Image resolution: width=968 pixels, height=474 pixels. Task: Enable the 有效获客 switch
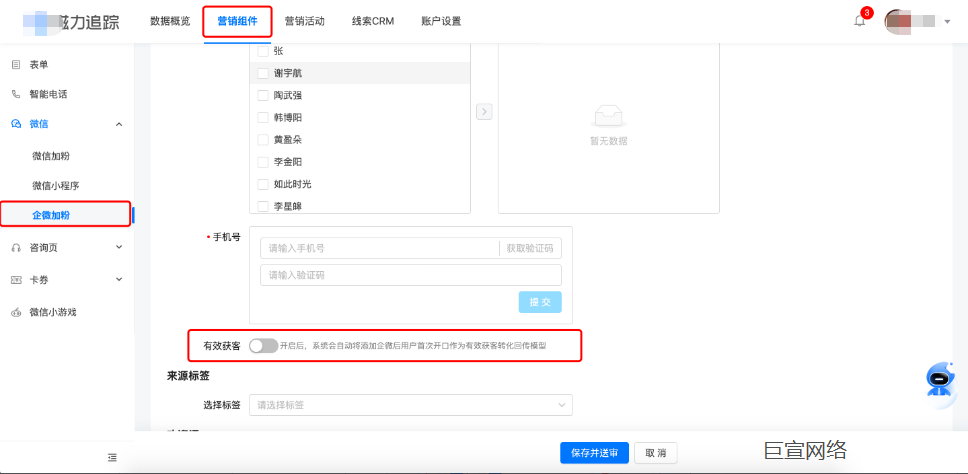(x=264, y=346)
